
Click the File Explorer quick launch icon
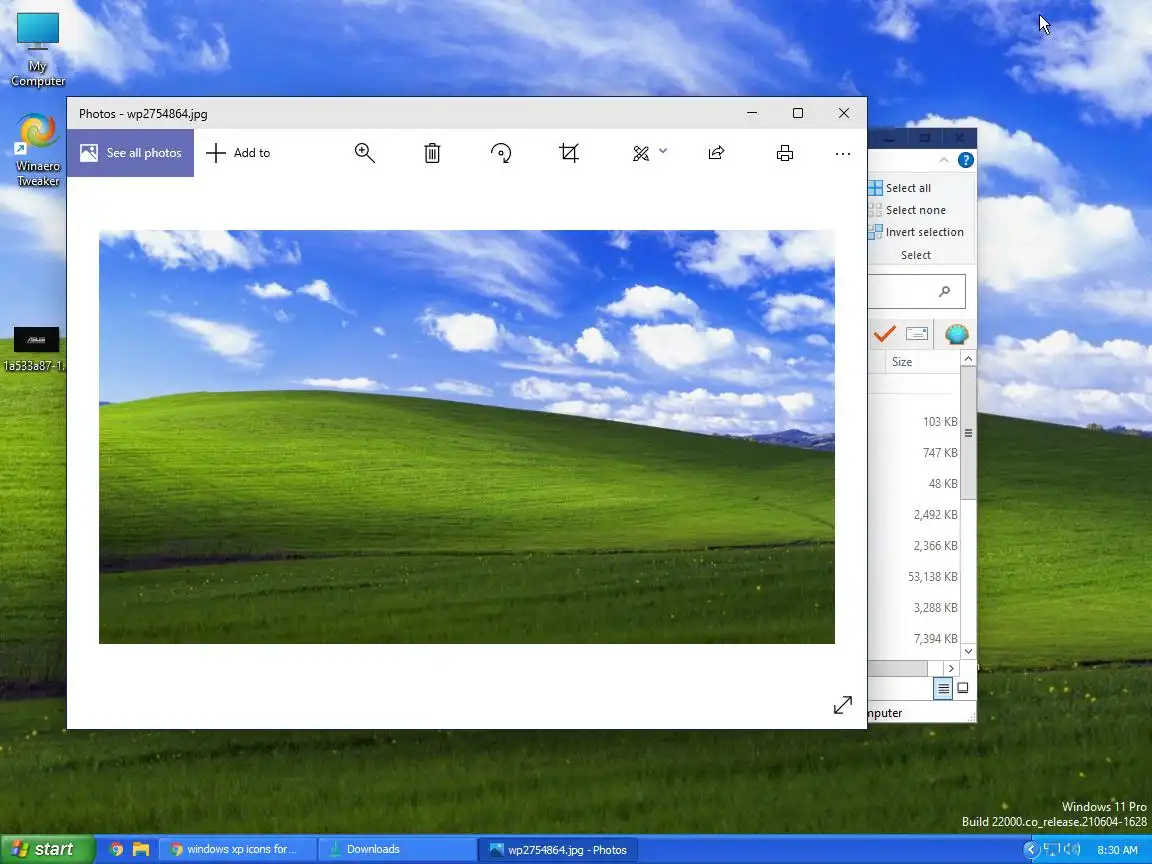141,849
